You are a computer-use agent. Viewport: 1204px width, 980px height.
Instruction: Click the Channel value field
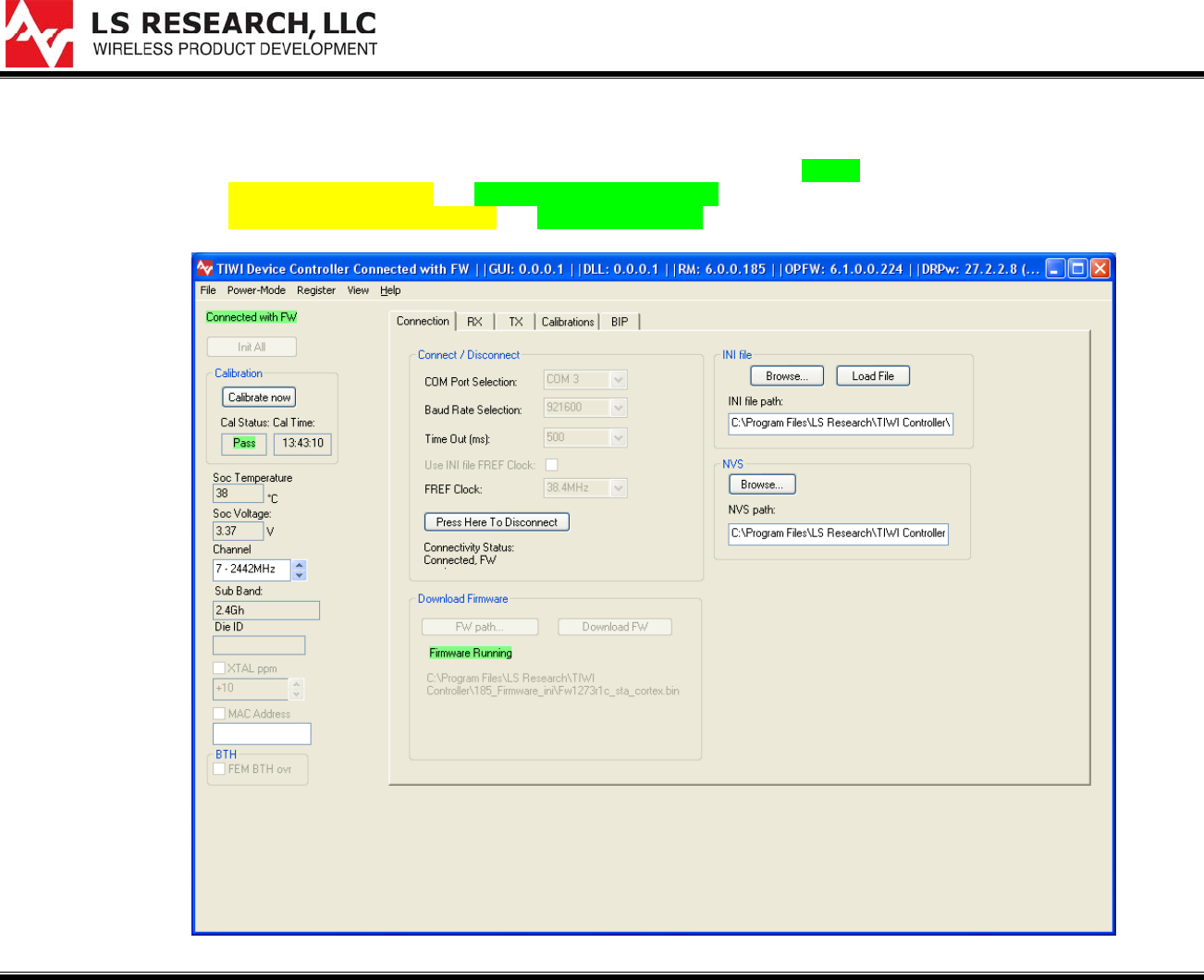point(252,570)
